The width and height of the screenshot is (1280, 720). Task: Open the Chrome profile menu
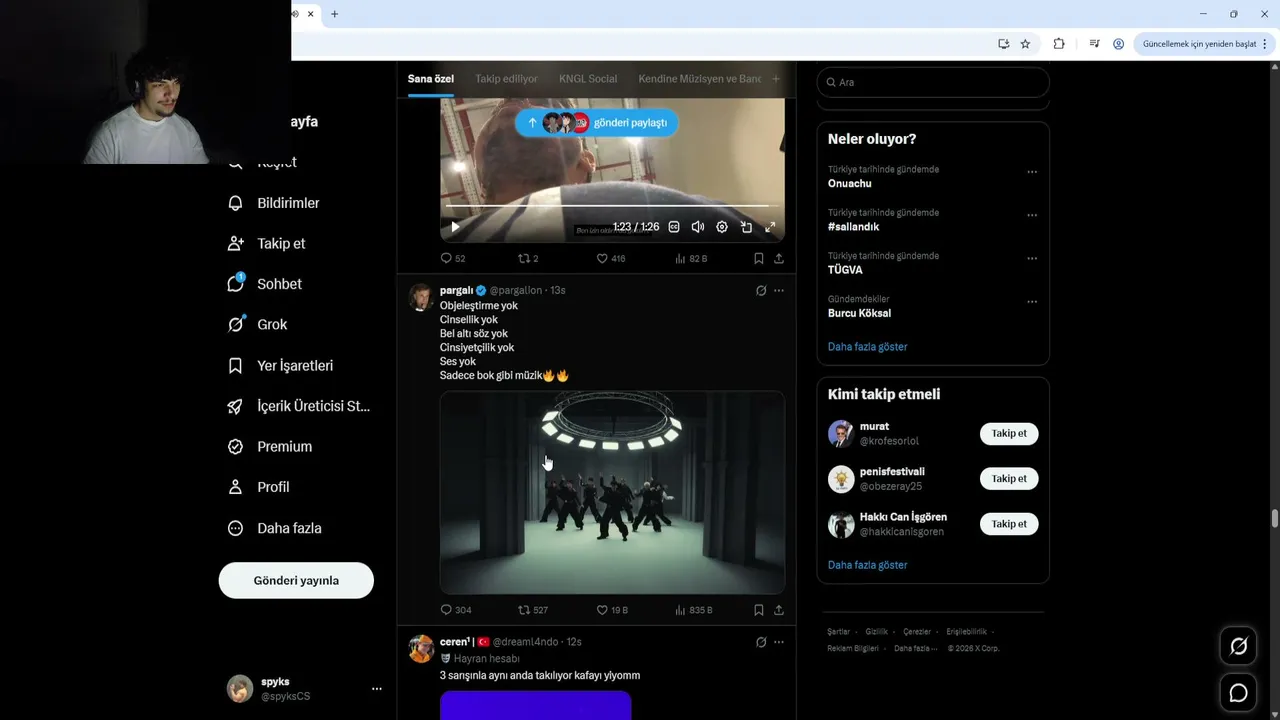pos(1119,44)
